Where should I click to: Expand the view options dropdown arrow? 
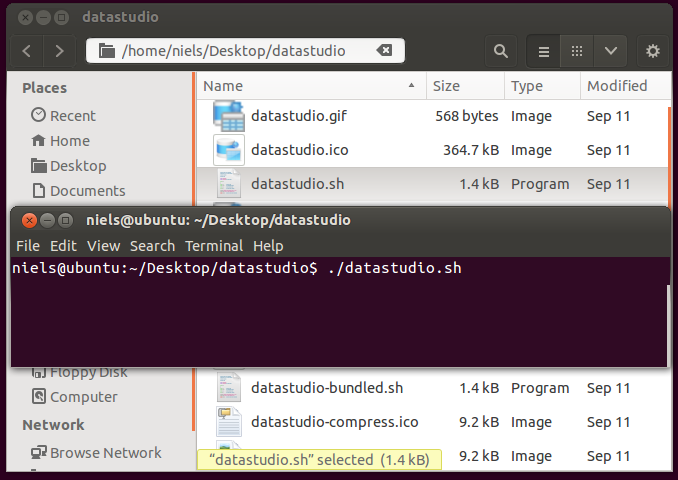pos(610,51)
